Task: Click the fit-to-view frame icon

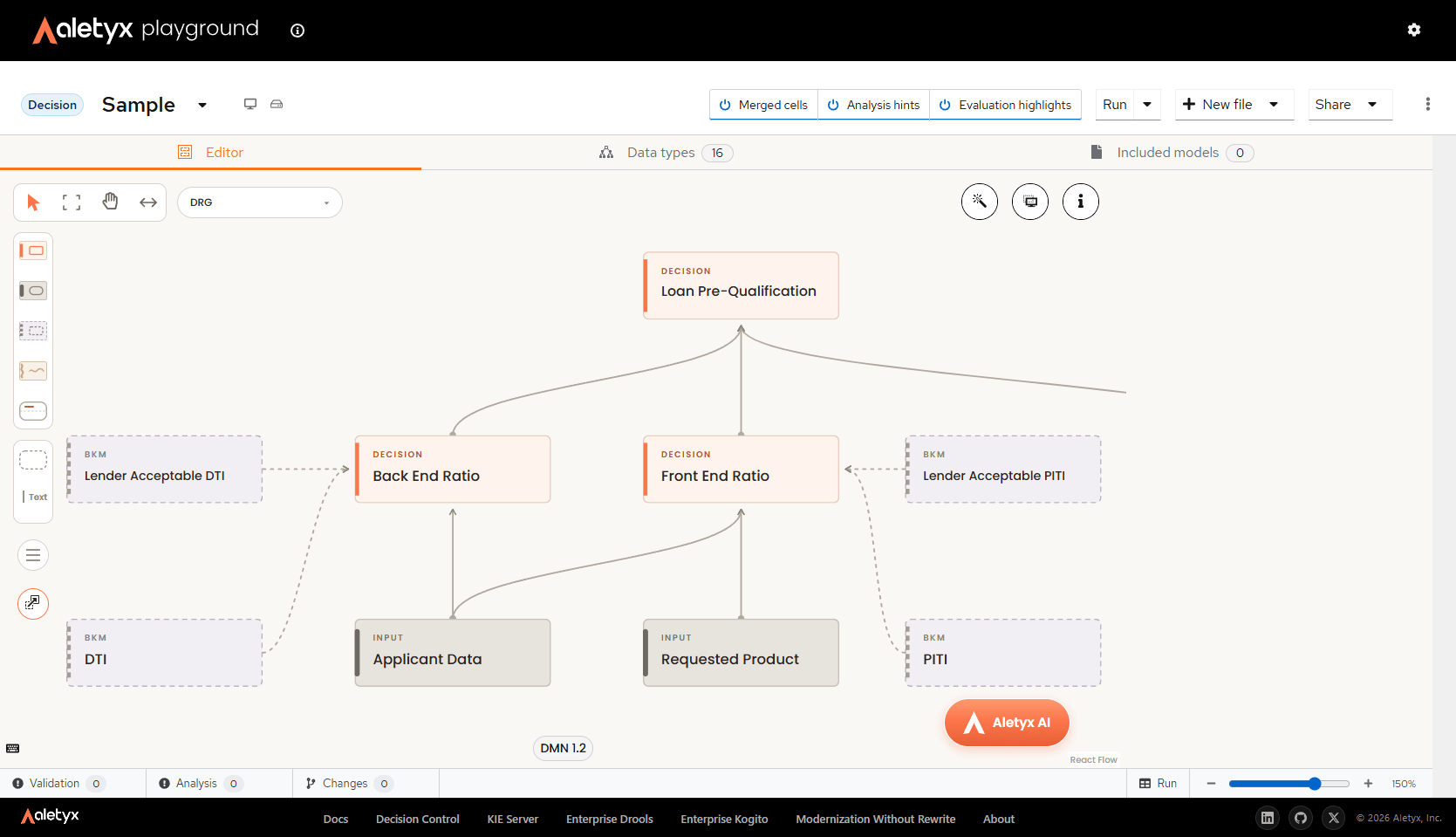Action: pyautogui.click(x=72, y=202)
